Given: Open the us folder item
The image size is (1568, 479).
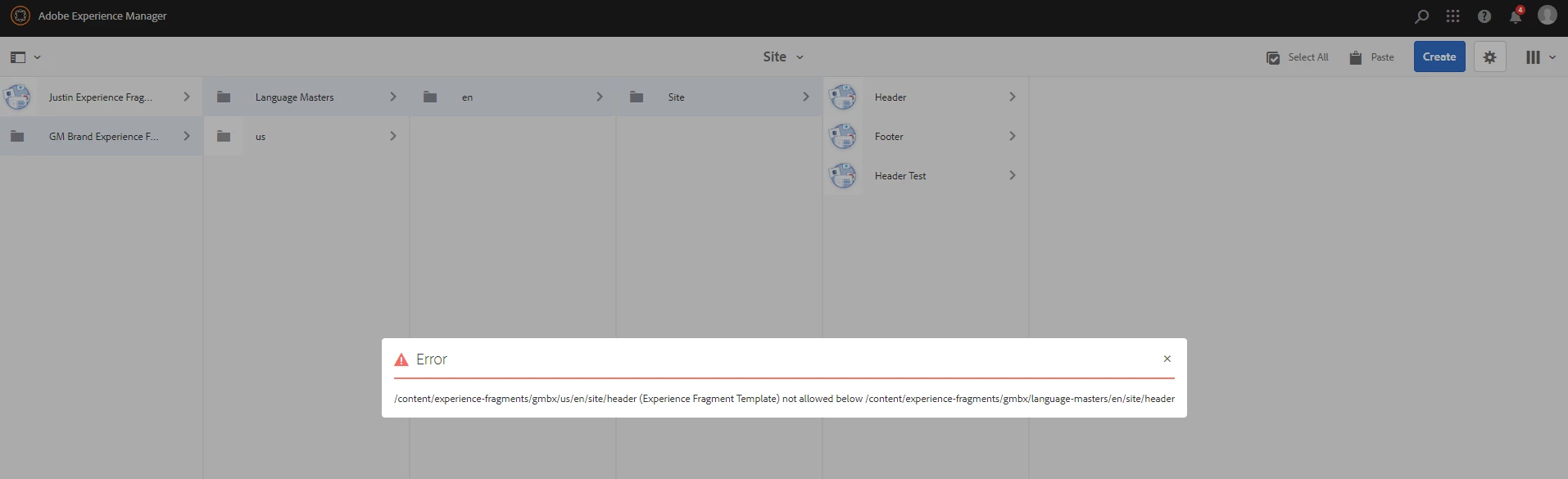Looking at the screenshot, I should 261,137.
